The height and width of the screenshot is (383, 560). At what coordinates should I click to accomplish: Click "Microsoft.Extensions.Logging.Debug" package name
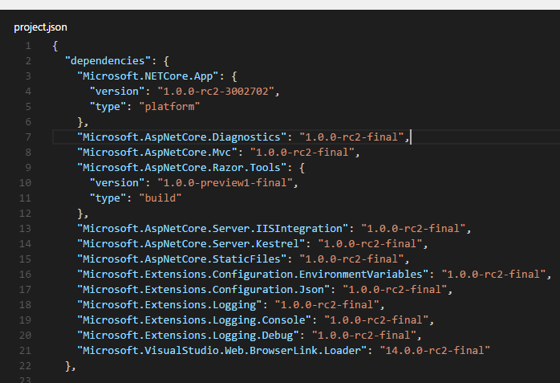(188, 335)
